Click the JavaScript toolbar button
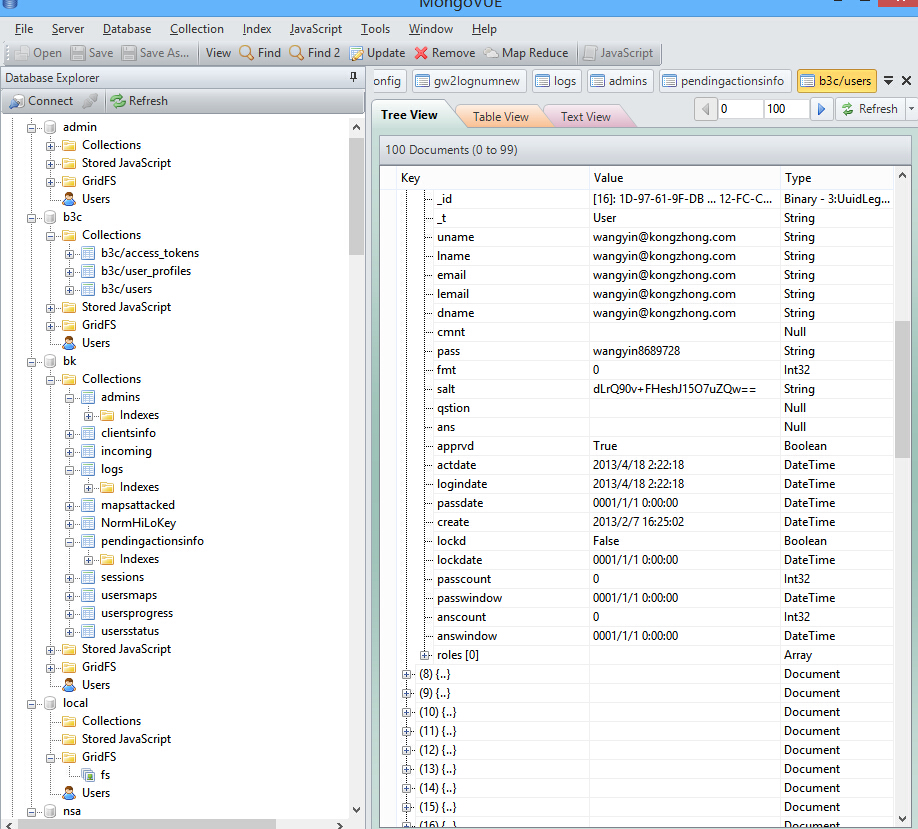918x829 pixels. [619, 53]
